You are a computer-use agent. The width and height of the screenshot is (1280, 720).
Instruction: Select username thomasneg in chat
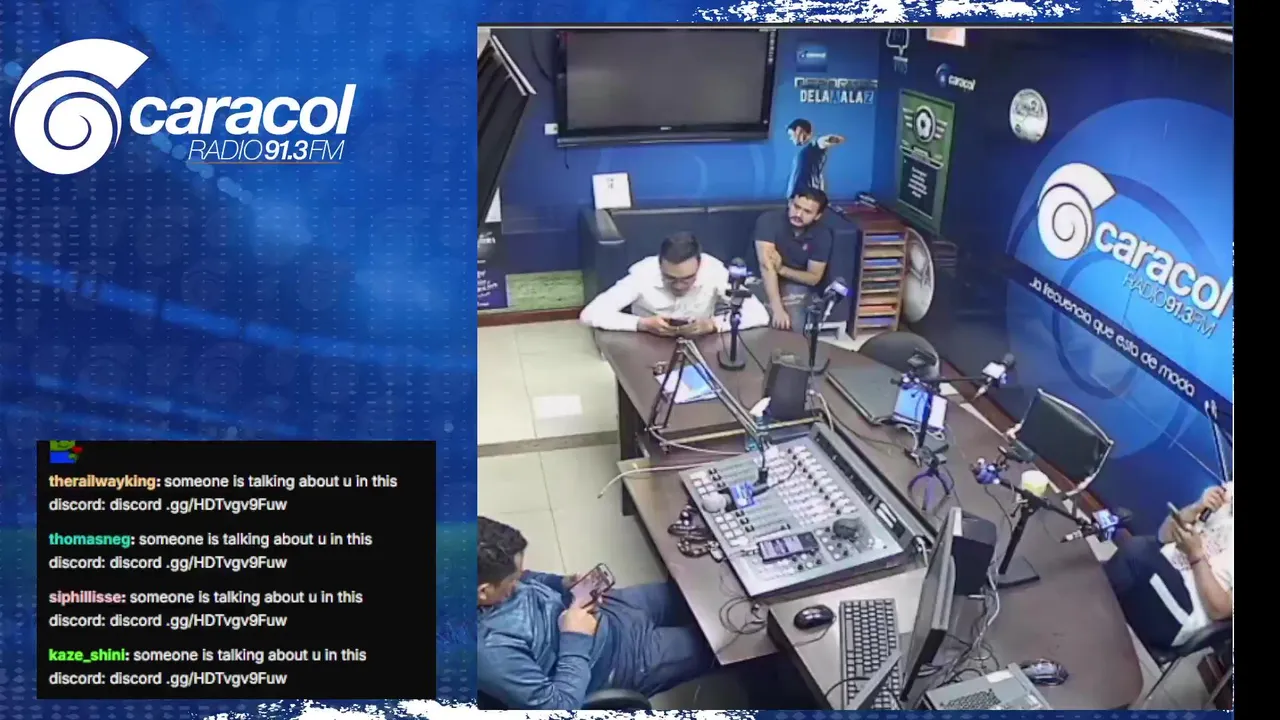pyautogui.click(x=91, y=539)
